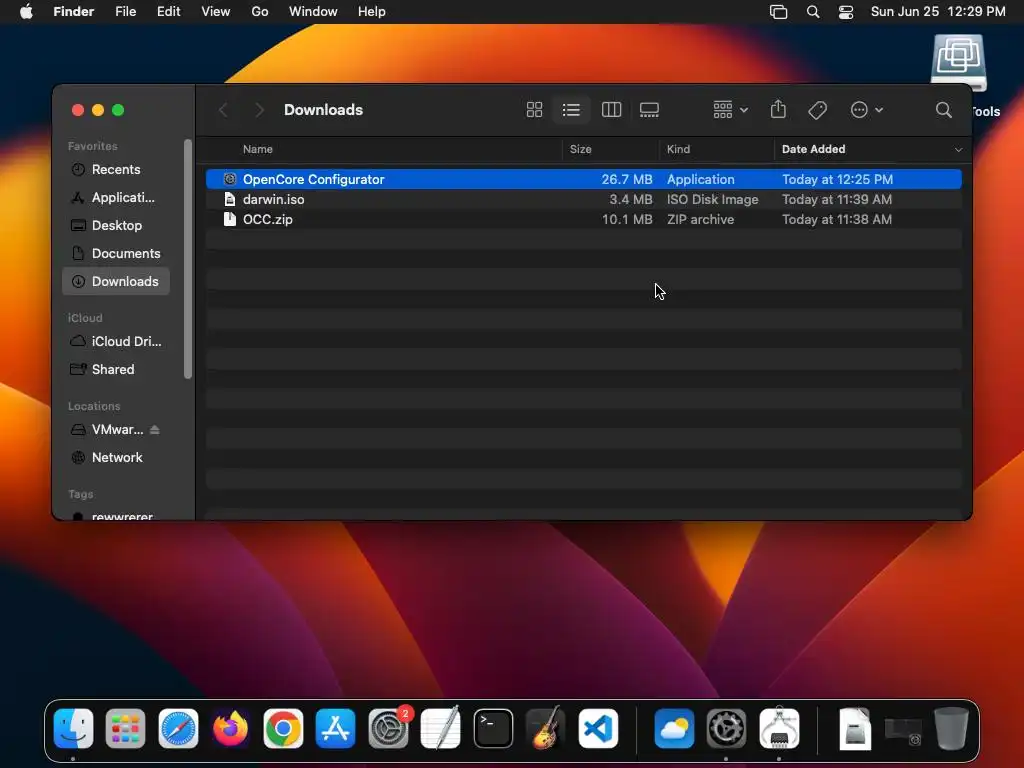Open the Edit menu
The height and width of the screenshot is (768, 1024).
[168, 11]
